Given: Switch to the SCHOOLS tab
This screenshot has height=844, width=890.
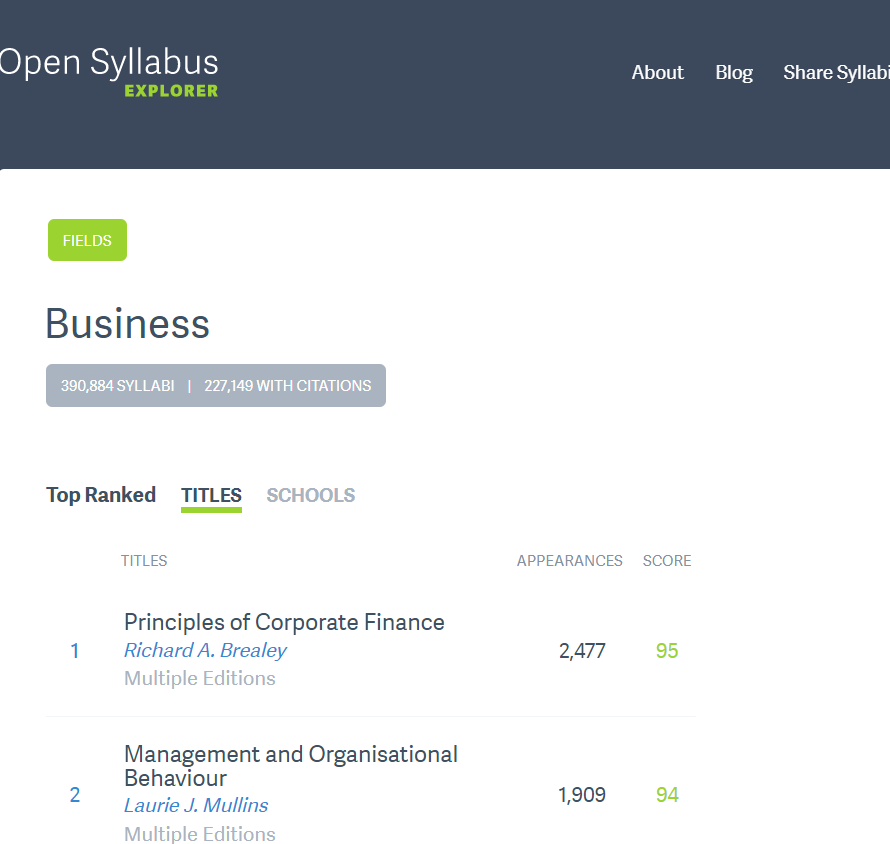Looking at the screenshot, I should pyautogui.click(x=310, y=496).
